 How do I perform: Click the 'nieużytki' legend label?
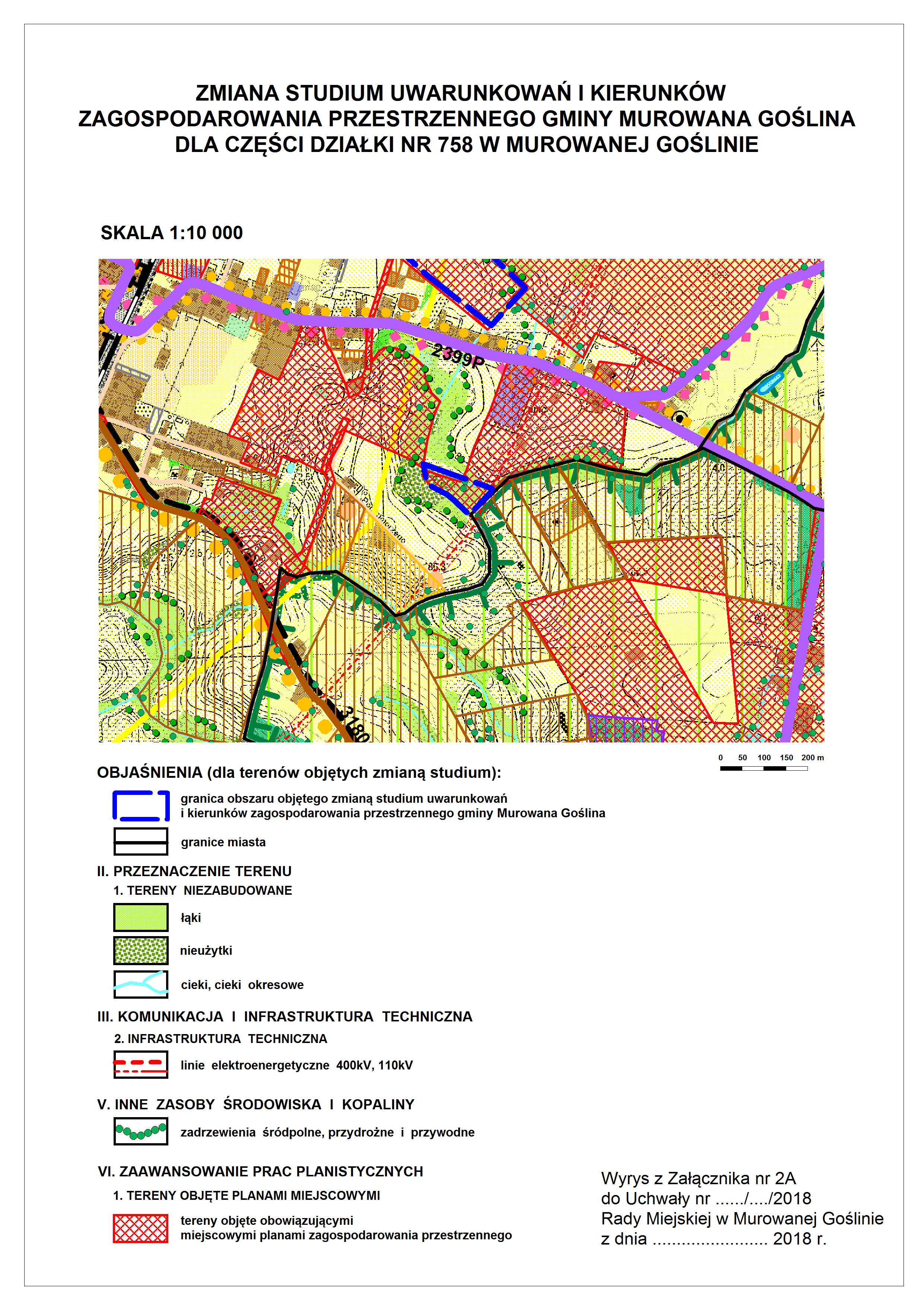(x=206, y=950)
